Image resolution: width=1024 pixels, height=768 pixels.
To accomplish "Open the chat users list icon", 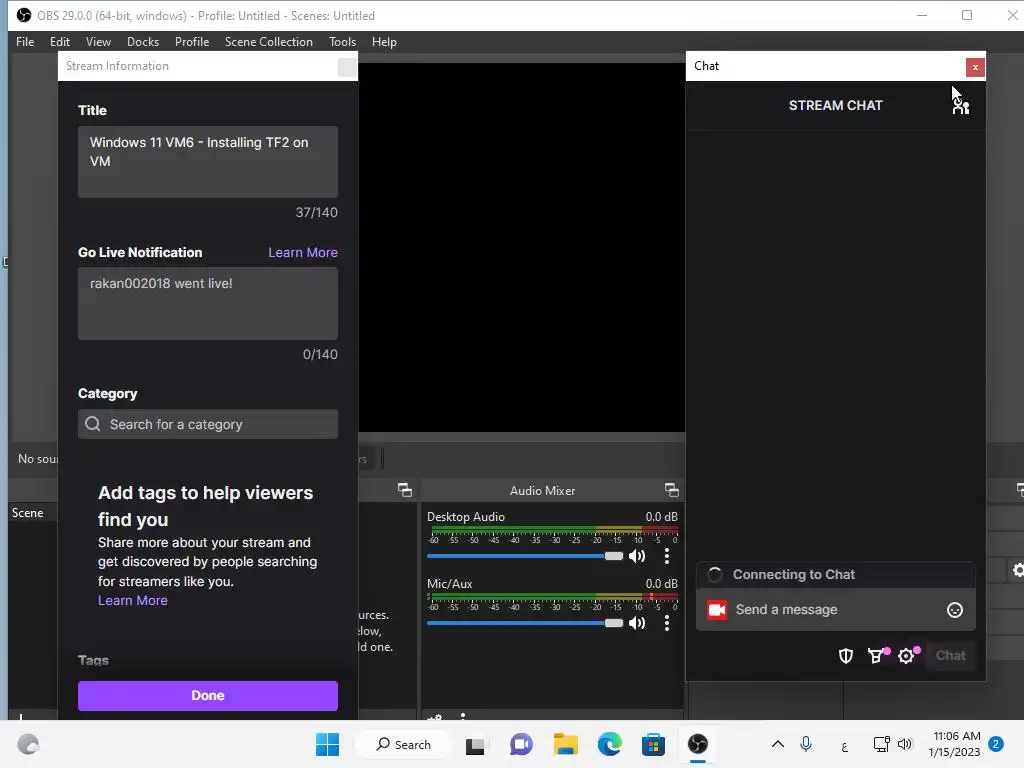I will pos(961,106).
